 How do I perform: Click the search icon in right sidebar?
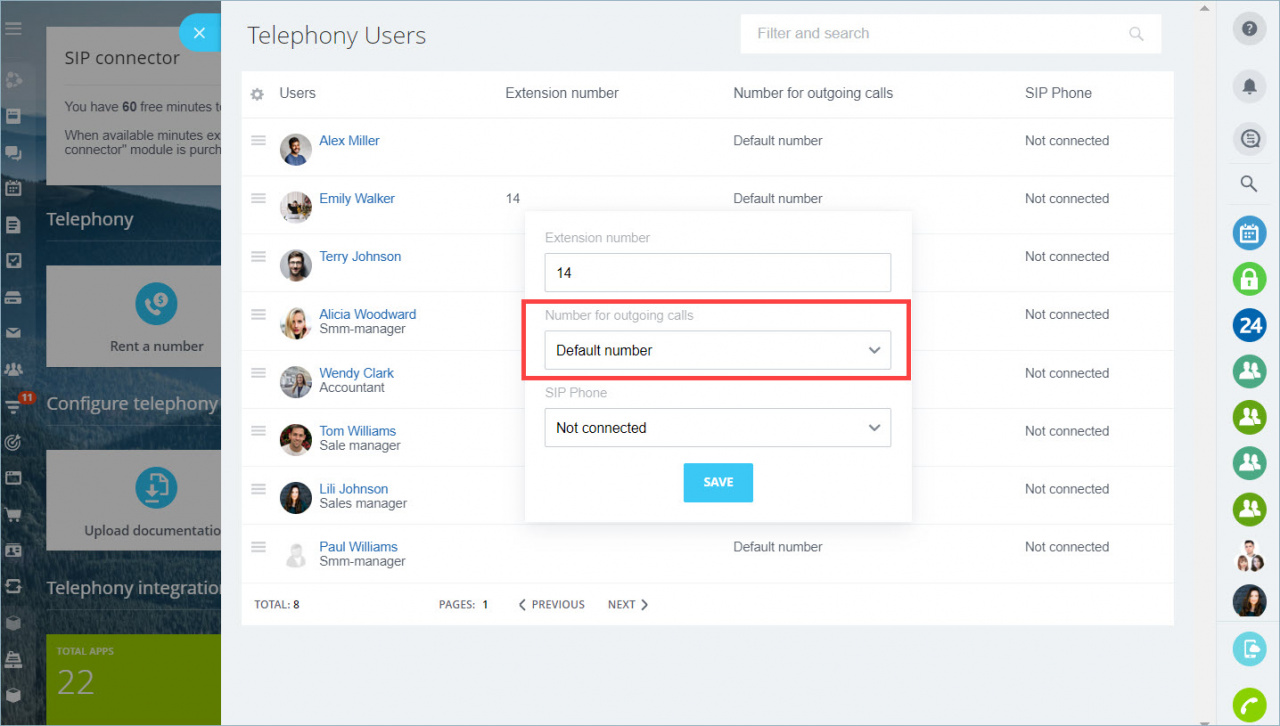pyautogui.click(x=1249, y=184)
